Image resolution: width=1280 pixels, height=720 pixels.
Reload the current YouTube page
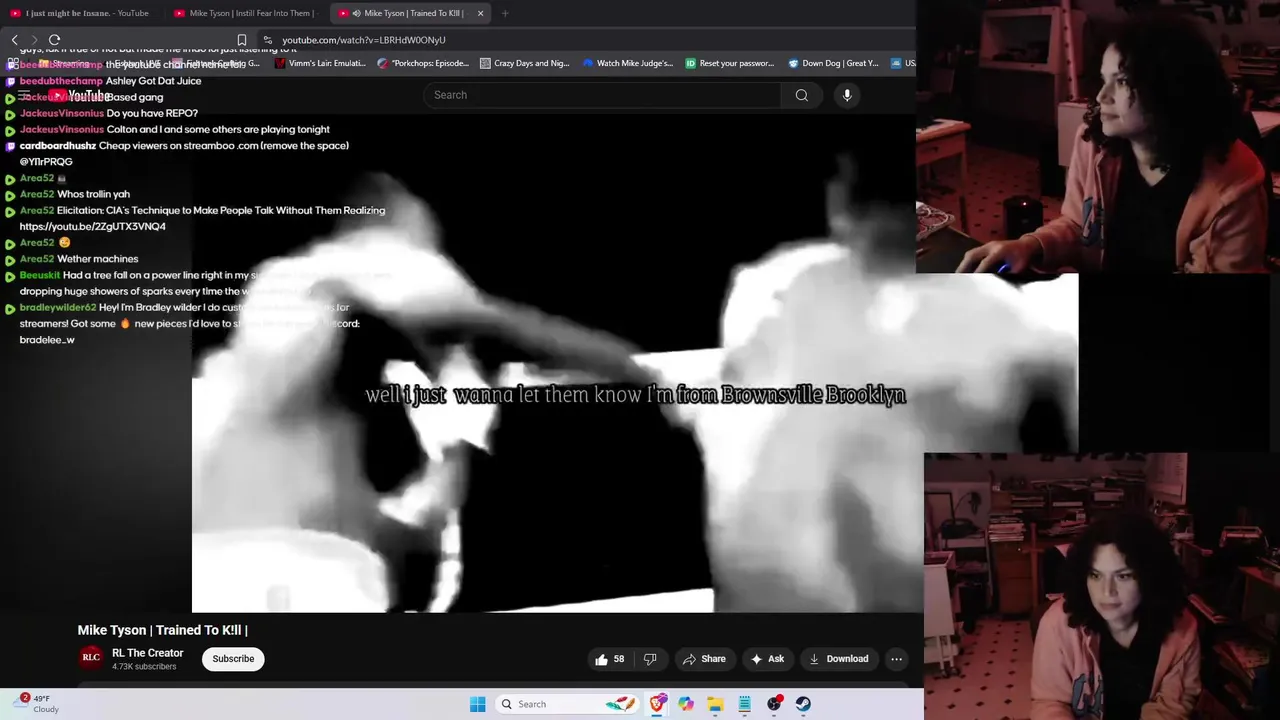[54, 40]
